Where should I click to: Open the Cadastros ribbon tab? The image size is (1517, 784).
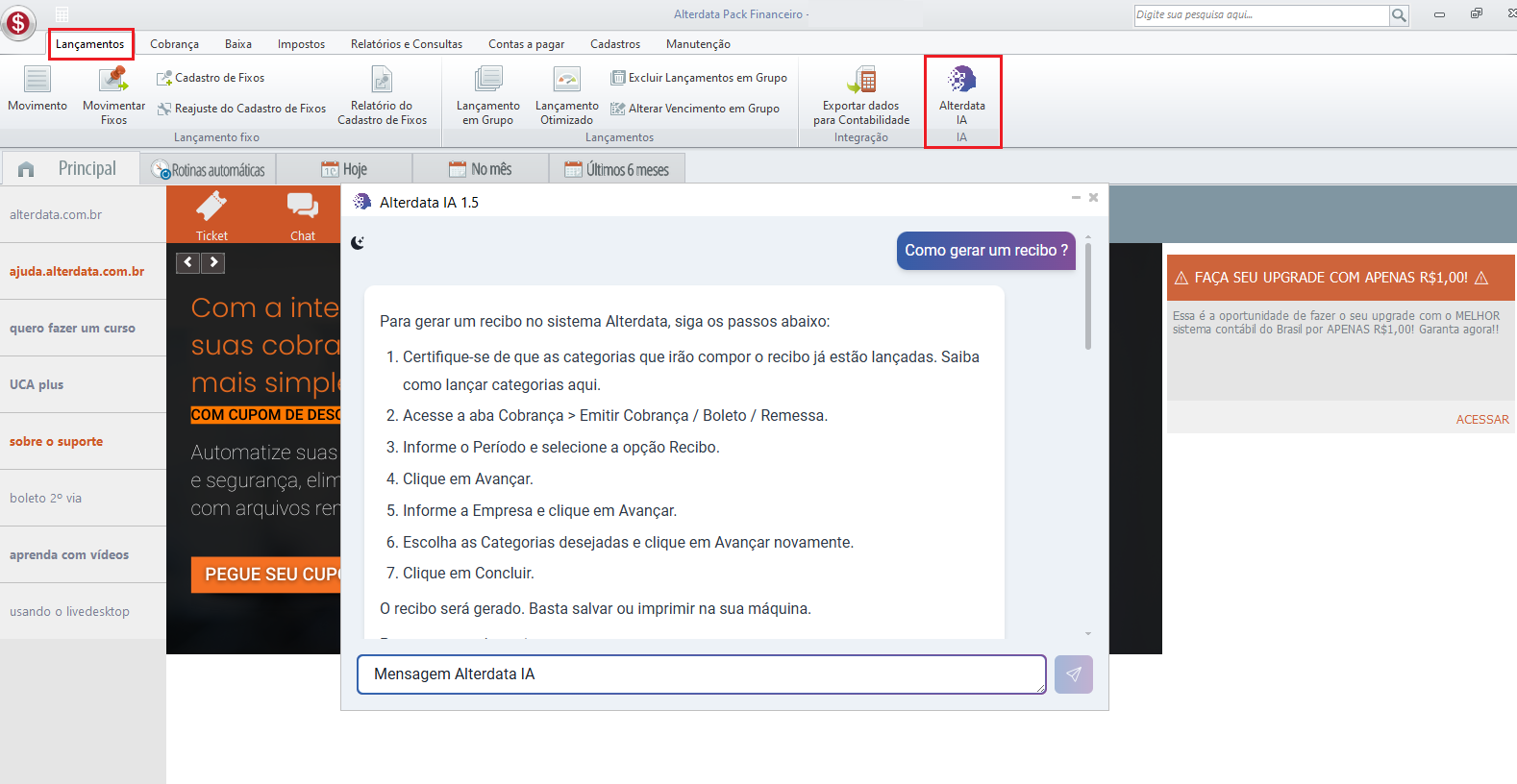[615, 44]
